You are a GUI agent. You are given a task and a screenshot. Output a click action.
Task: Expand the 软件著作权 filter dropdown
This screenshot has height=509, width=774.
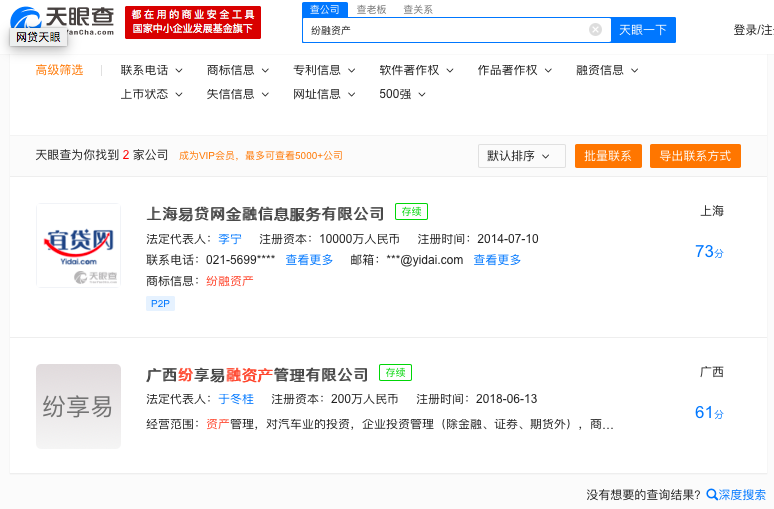[417, 71]
